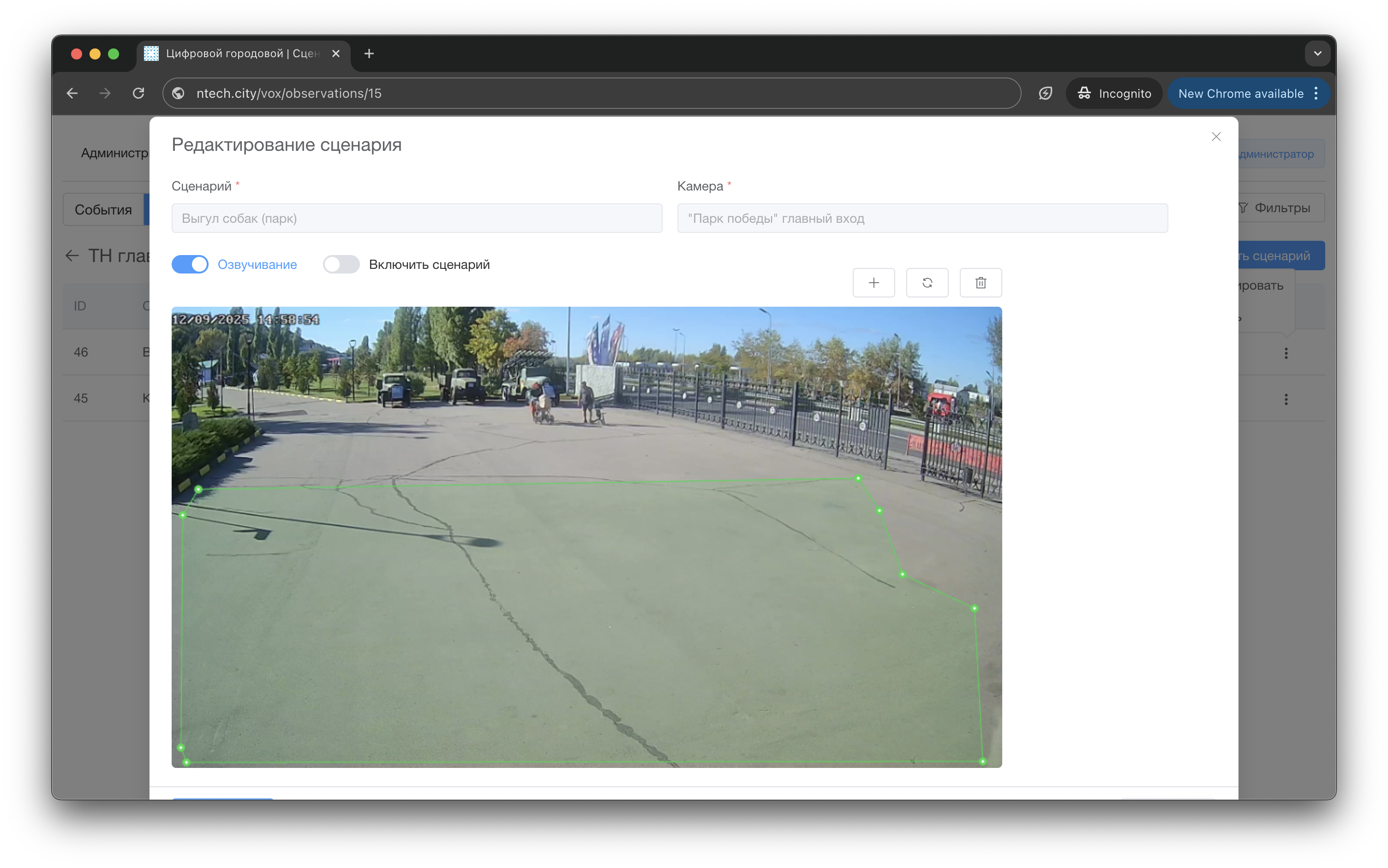Expand the Chrome tab search chevron
1388x868 pixels.
click(x=1317, y=54)
